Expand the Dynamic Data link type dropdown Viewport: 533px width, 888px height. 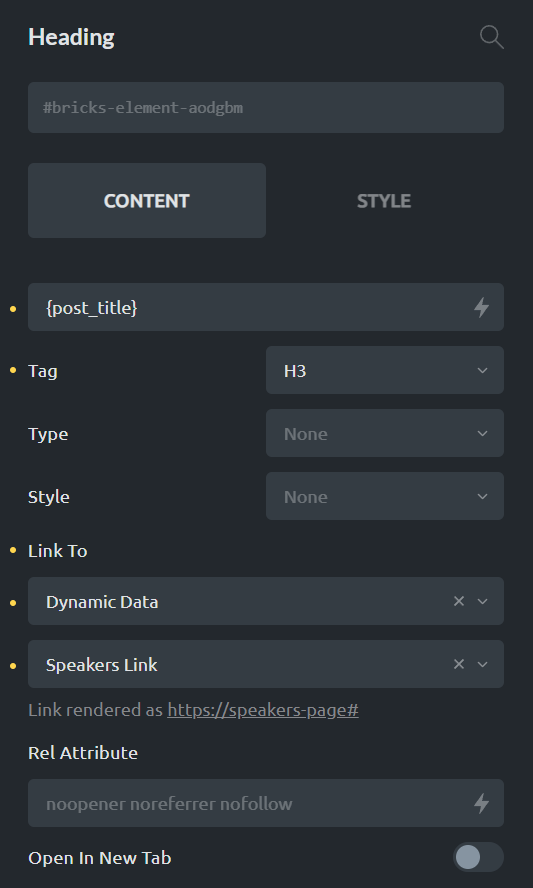point(483,601)
